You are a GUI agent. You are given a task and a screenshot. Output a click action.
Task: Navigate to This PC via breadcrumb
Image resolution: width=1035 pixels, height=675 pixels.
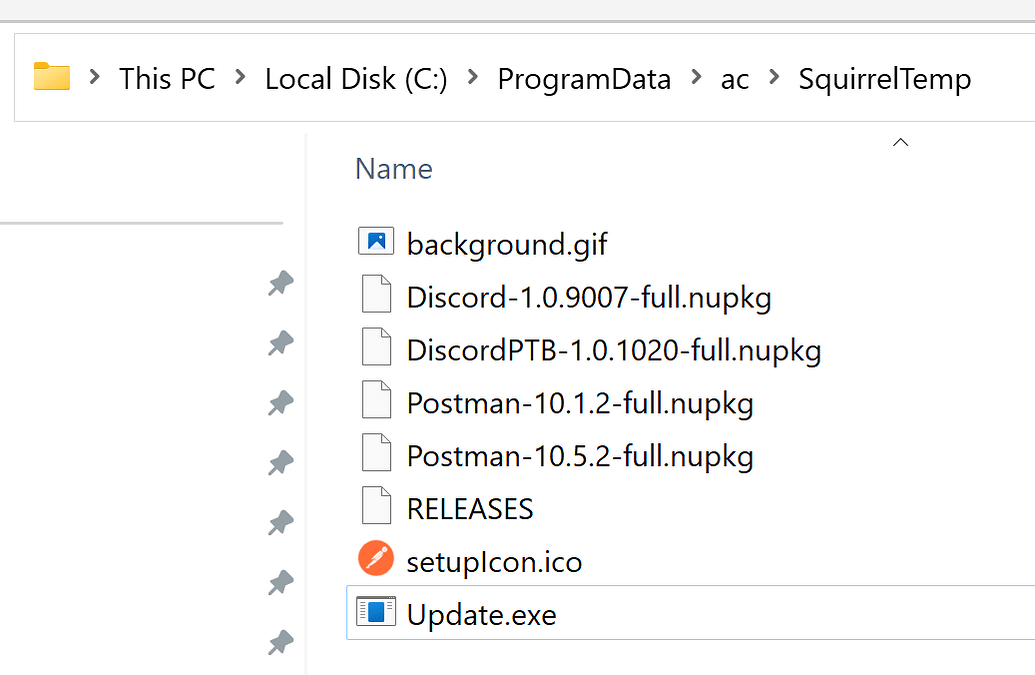[x=167, y=78]
